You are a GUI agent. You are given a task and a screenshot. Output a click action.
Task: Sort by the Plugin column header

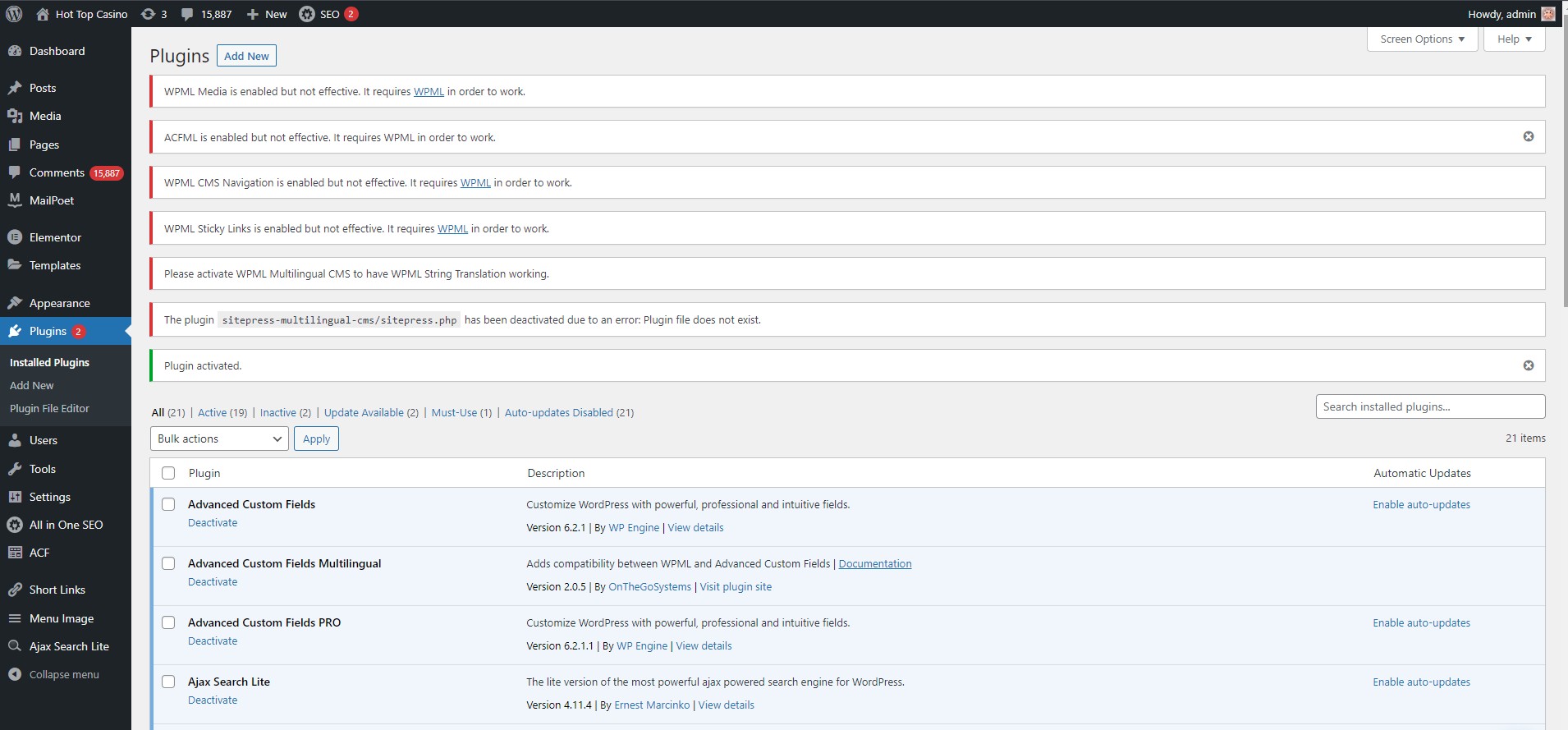(x=204, y=473)
